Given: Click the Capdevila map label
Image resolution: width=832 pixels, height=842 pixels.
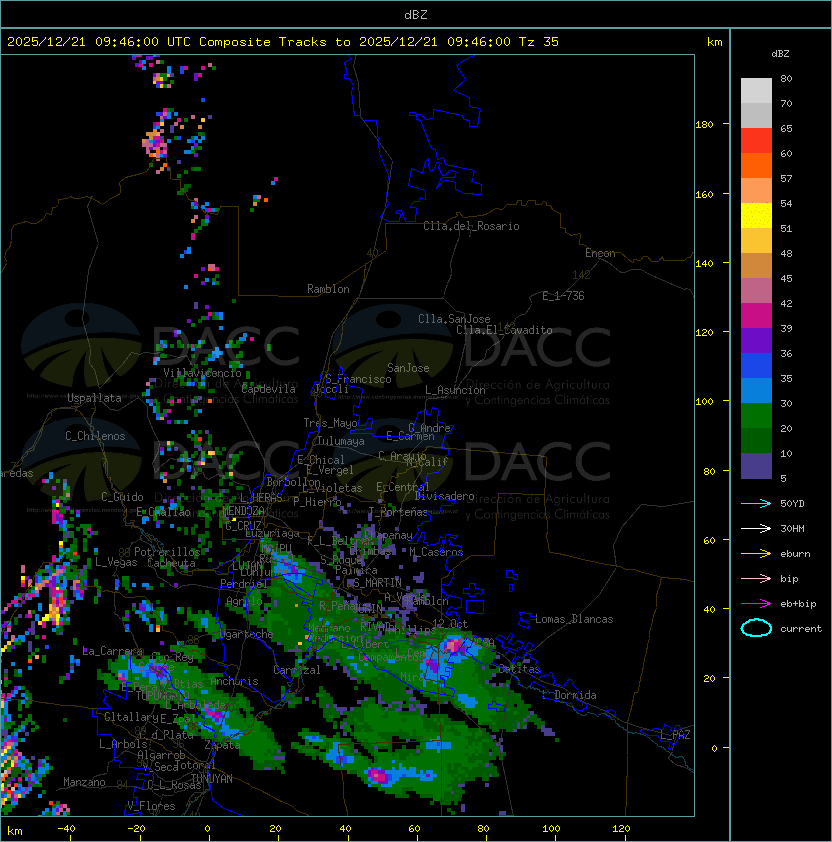Looking at the screenshot, I should coord(269,389).
